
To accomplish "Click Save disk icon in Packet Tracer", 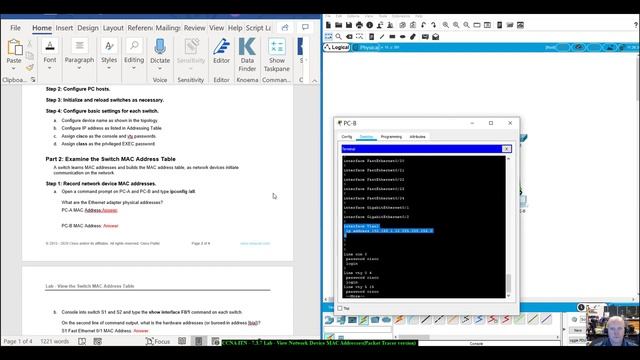I will [349, 25].
